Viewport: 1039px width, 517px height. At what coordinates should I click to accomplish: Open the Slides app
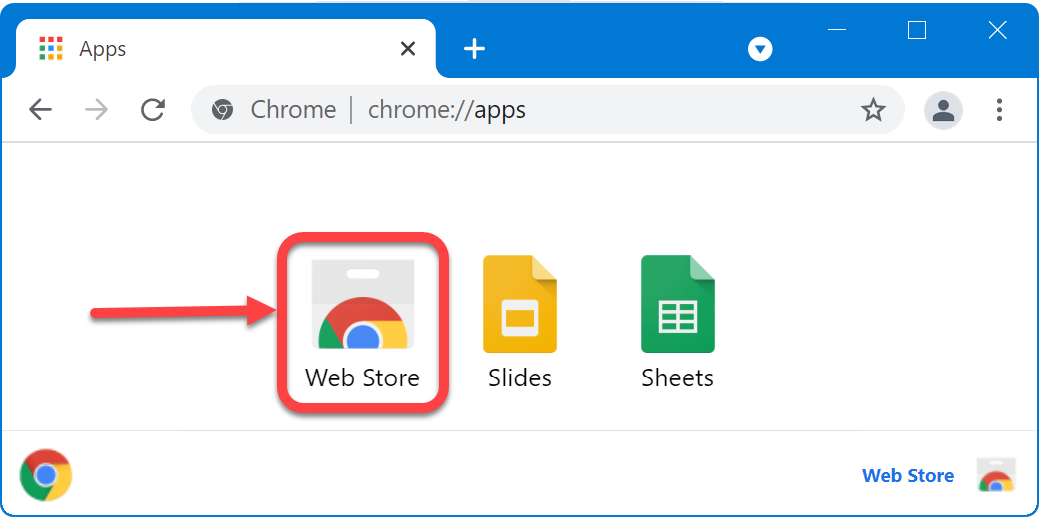tap(520, 304)
